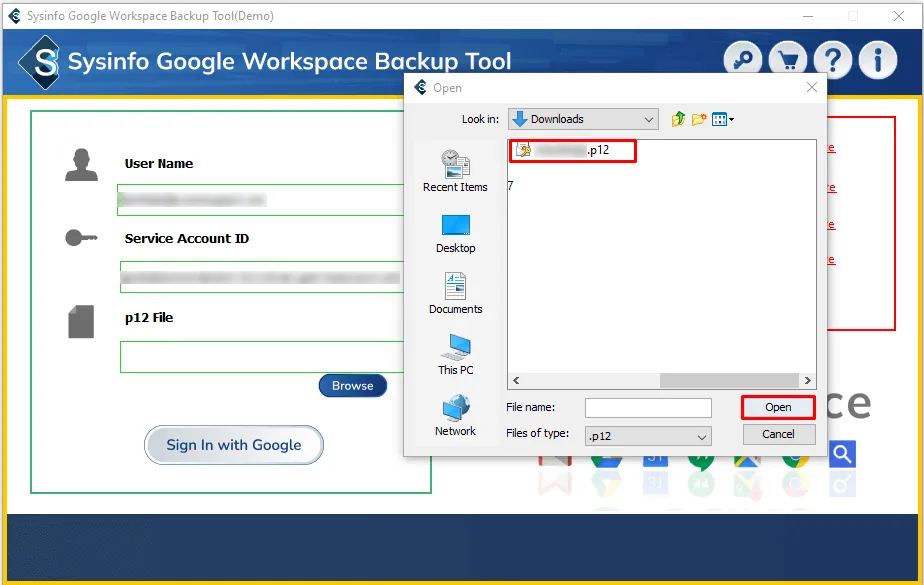
Task: Minimize the Sysinfo Backup Tool window
Action: 808,16
